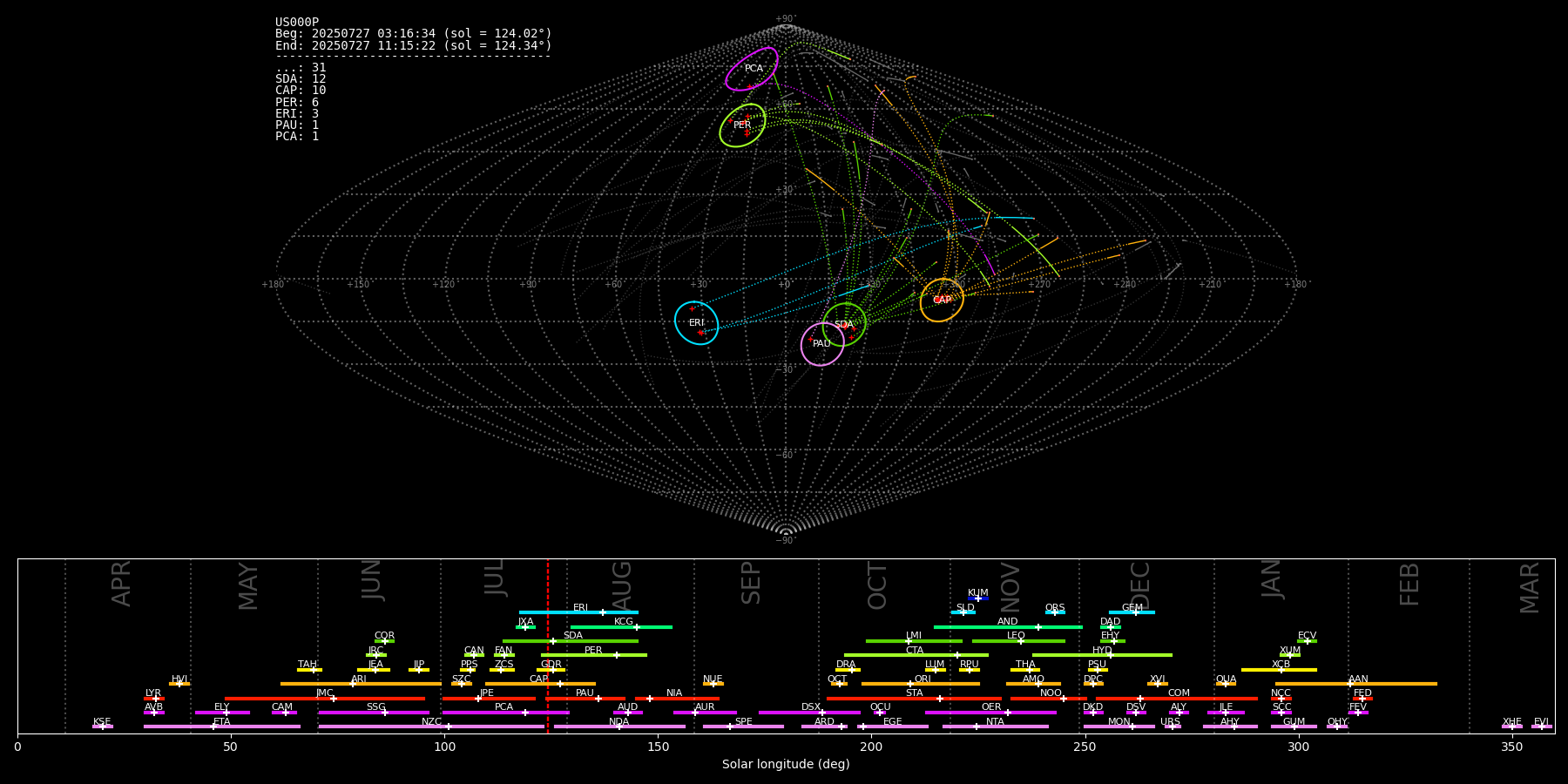This screenshot has height=784, width=1568.
Task: Click the ARI orange shower bar
Action: pyautogui.click(x=361, y=684)
